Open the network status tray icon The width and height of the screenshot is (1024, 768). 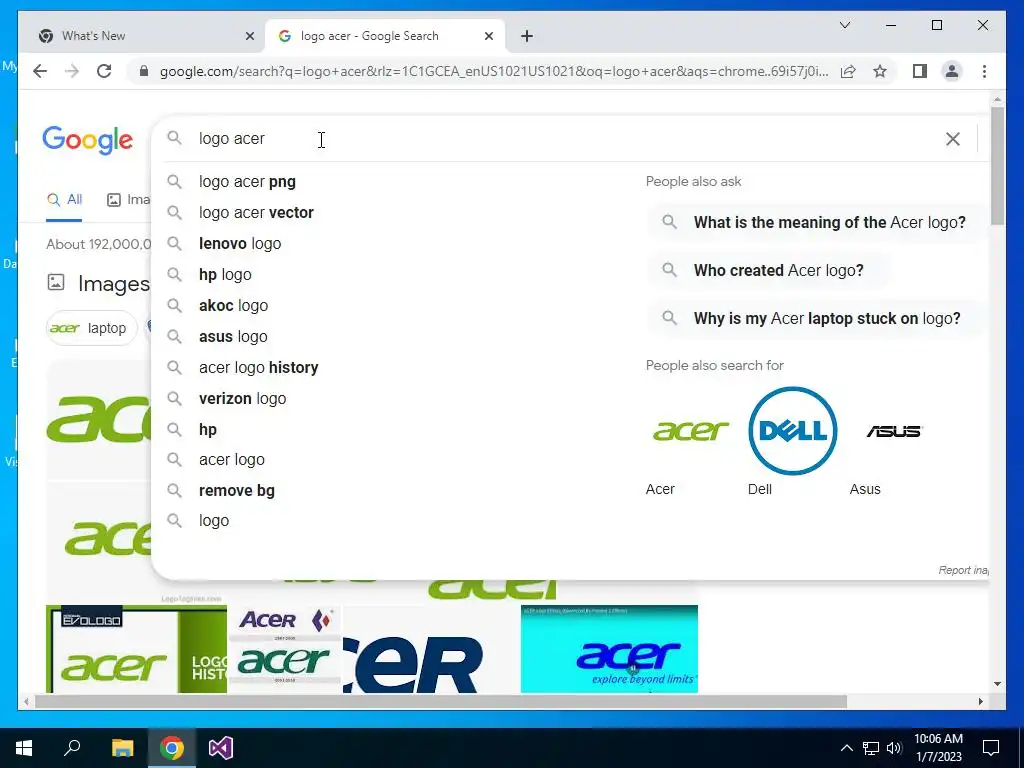871,748
